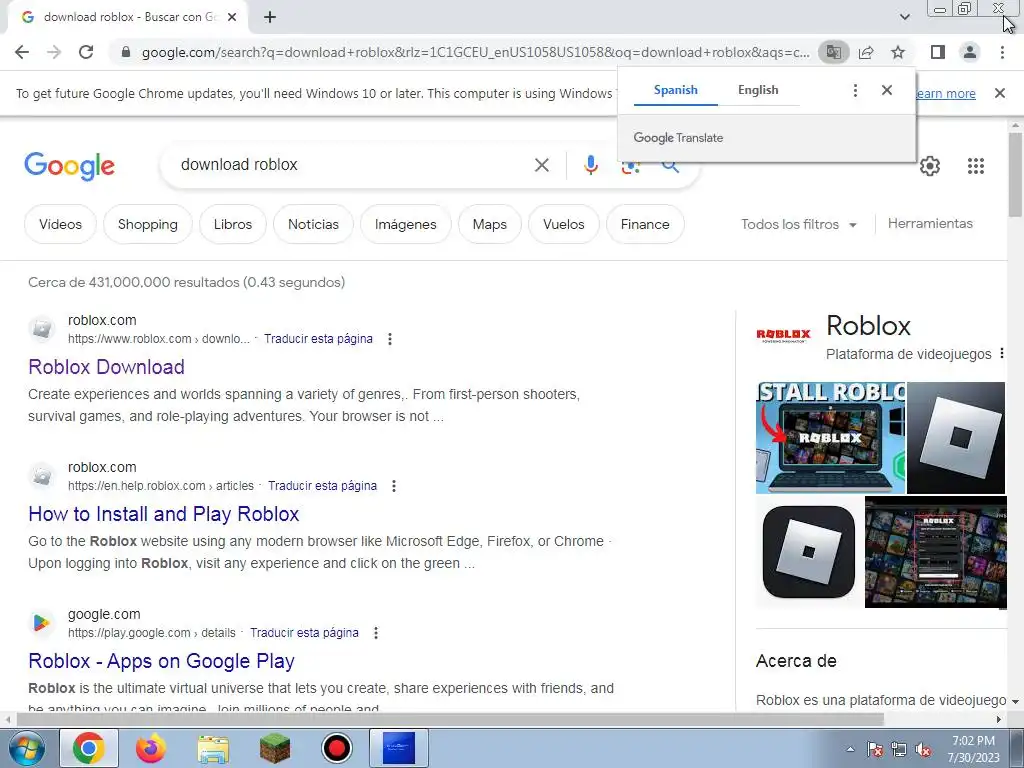Screen dimensions: 1024x768
Task: Click the forward navigation arrow
Action: click(x=54, y=52)
